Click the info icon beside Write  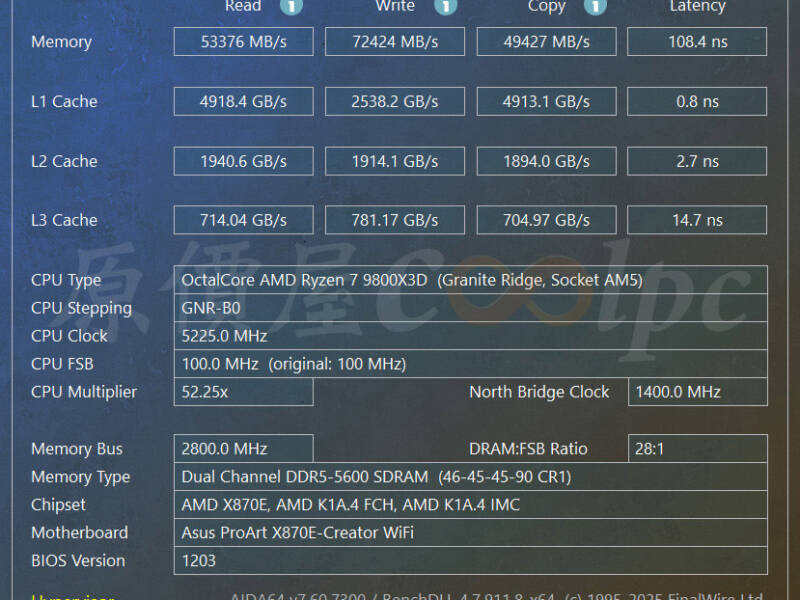point(446,6)
